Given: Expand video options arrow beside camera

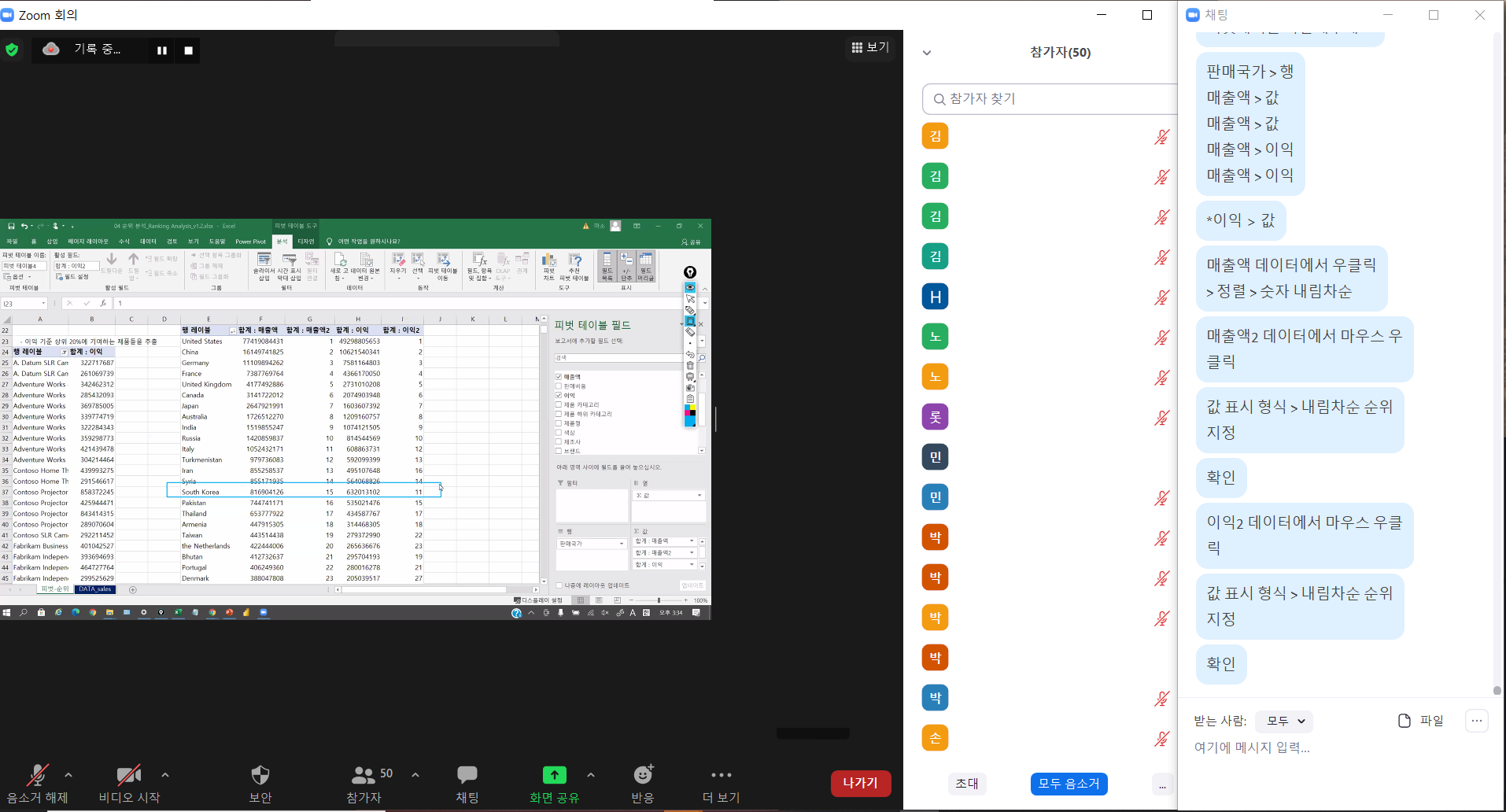Looking at the screenshot, I should (x=165, y=775).
